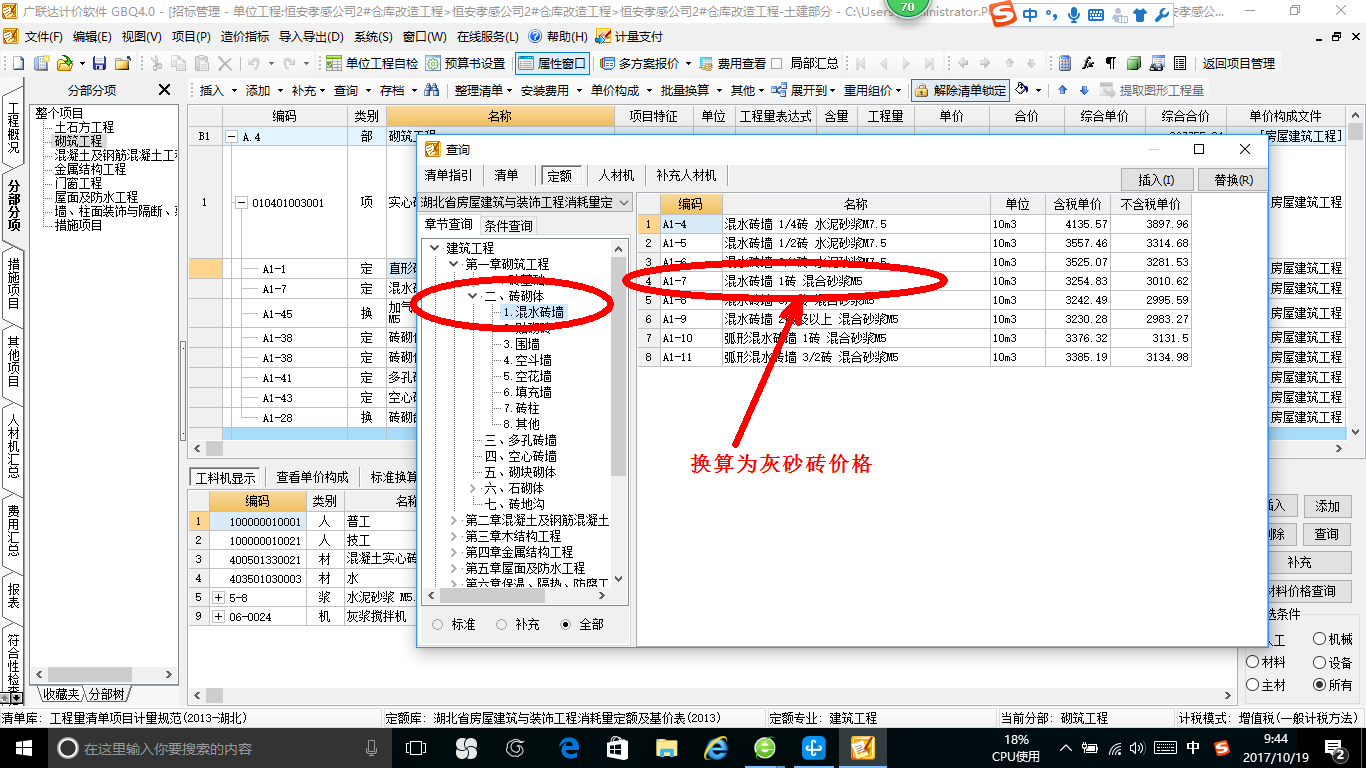
Task: Select the 条件查询 tab
Action: tap(509, 226)
